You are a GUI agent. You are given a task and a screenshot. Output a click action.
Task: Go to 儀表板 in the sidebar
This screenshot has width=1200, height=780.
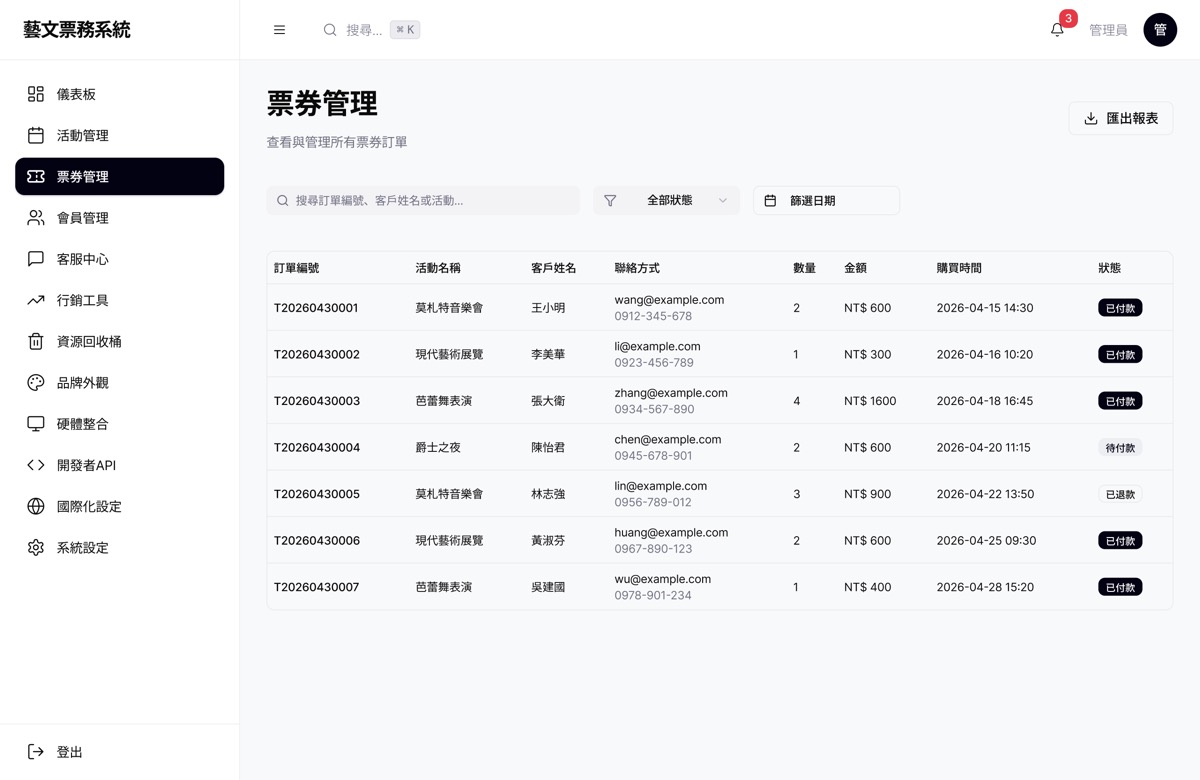(120, 94)
